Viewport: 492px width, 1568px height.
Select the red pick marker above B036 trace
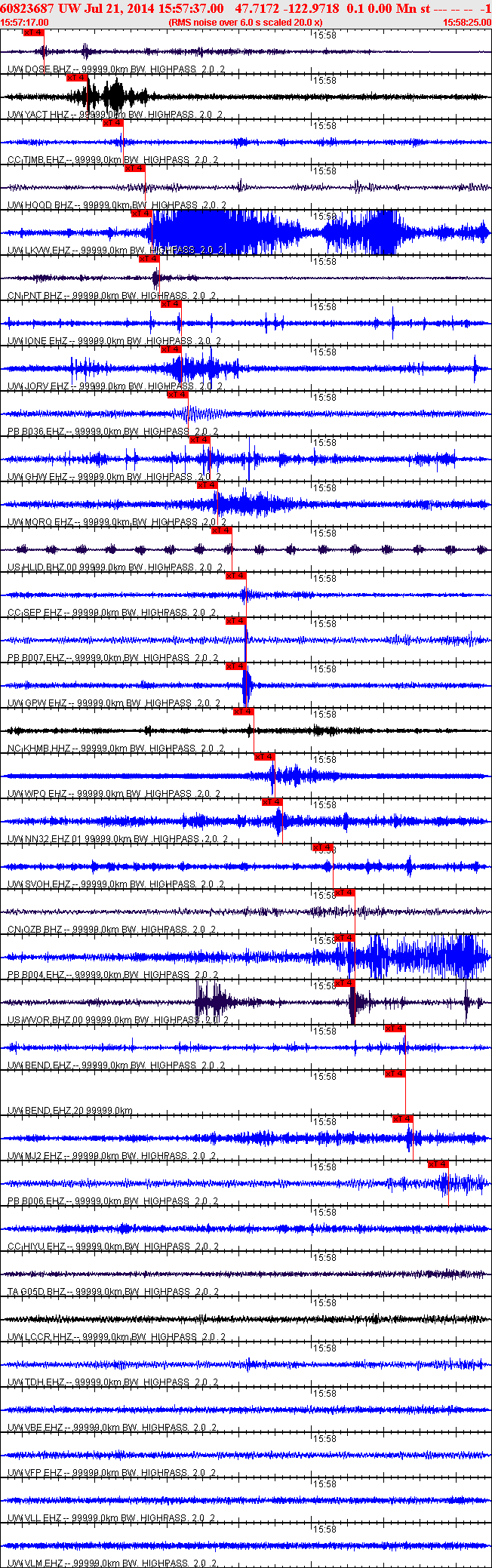pyautogui.click(x=177, y=395)
